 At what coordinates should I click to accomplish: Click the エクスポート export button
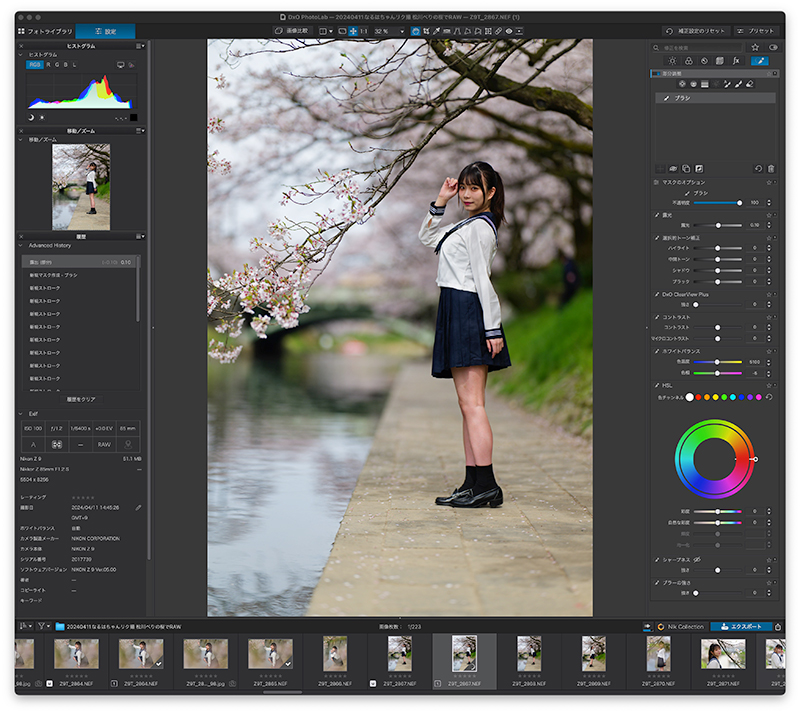coord(741,627)
